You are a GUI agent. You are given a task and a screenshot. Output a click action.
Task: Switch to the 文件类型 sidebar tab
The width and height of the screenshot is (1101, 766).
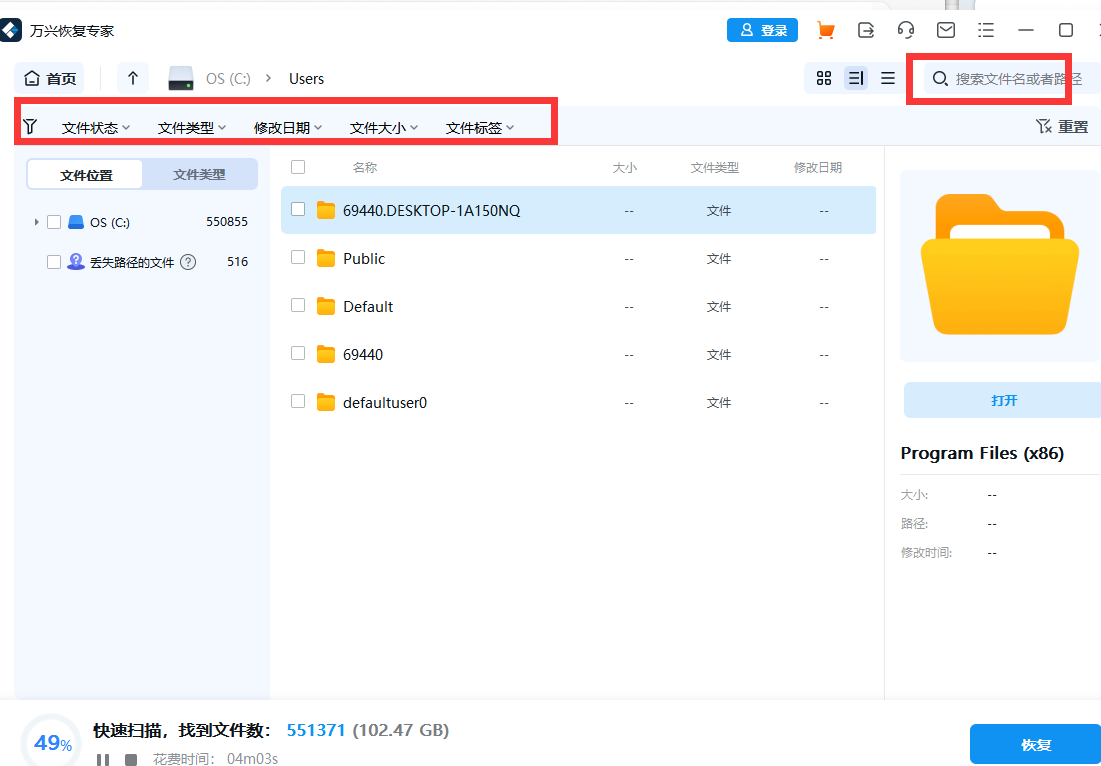coord(199,174)
